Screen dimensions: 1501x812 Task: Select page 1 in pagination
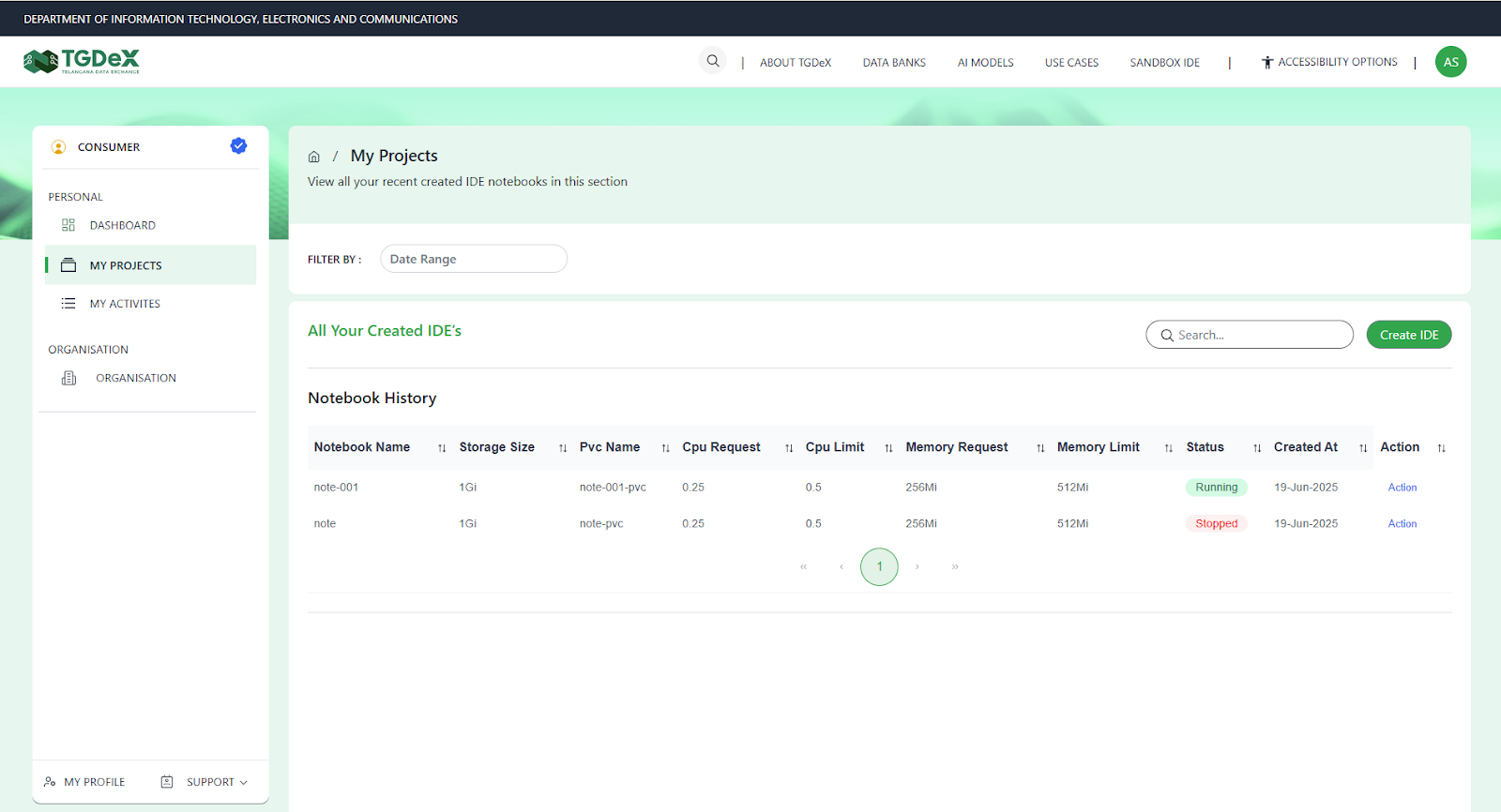(x=879, y=566)
